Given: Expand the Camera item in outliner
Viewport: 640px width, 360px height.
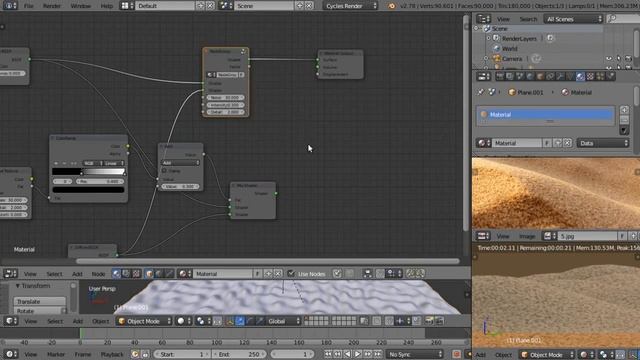Looking at the screenshot, I should tap(486, 58).
